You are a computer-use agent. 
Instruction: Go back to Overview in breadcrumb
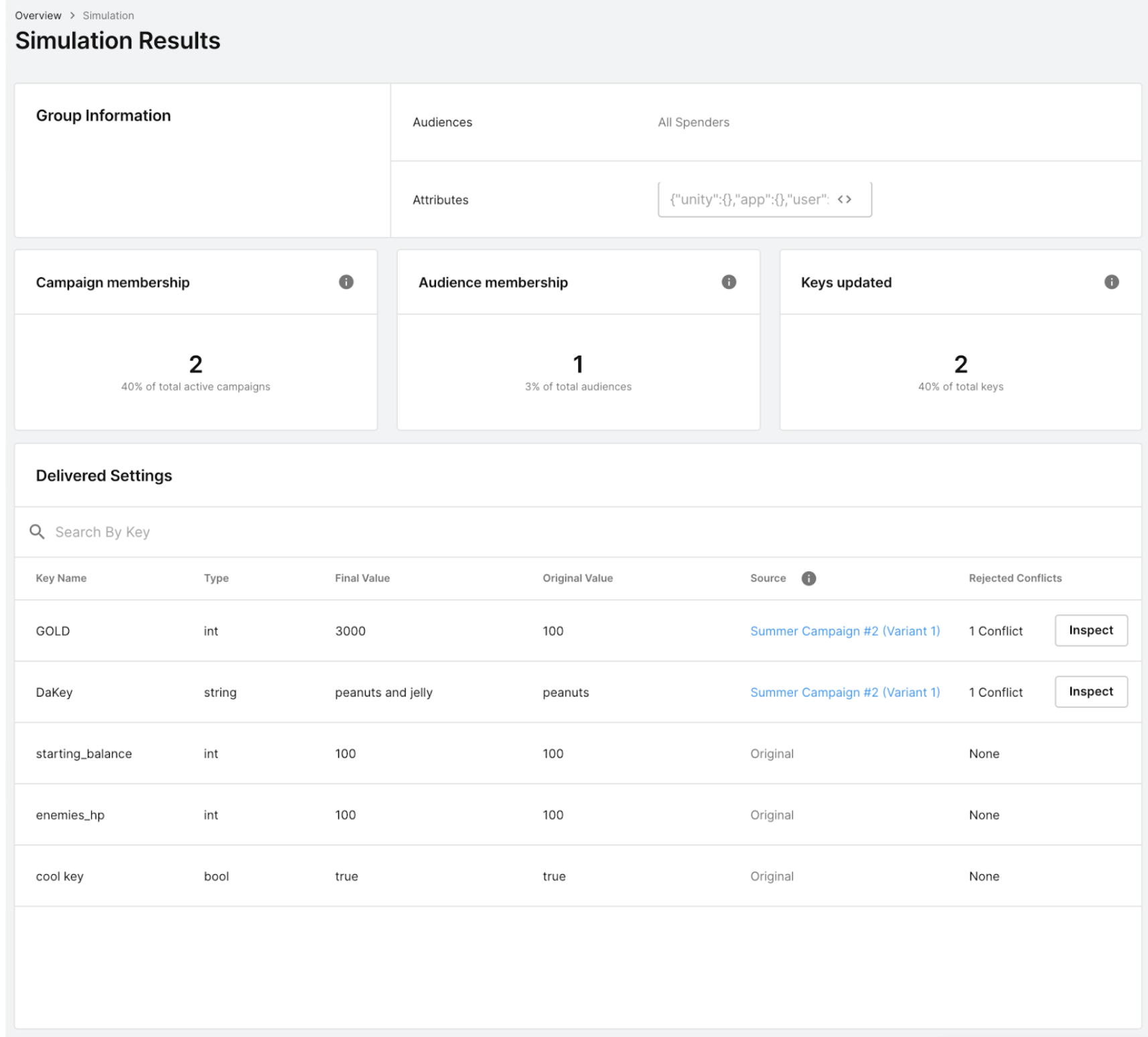(x=38, y=15)
